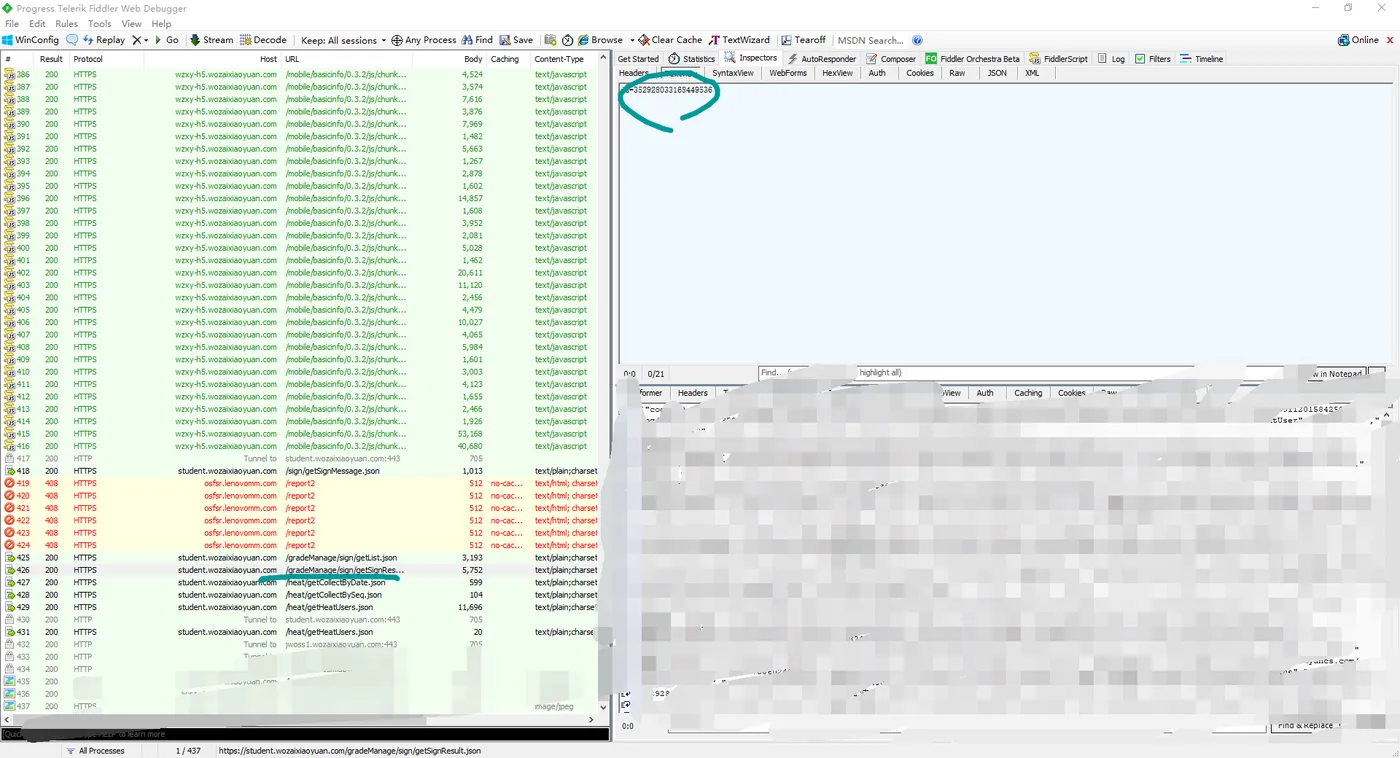1400x758 pixels.
Task: Click the MSDN Search input box
Action: tap(871, 40)
